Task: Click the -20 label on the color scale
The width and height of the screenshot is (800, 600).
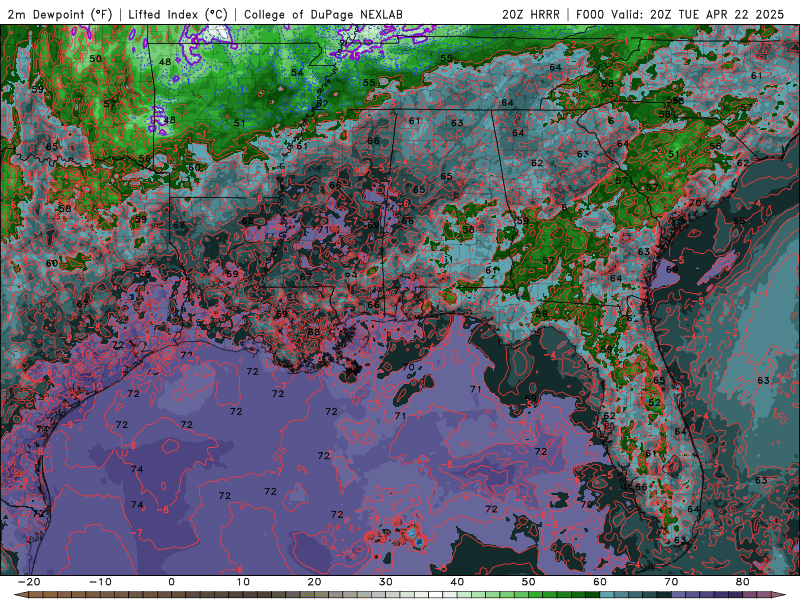Action: [x=29, y=582]
